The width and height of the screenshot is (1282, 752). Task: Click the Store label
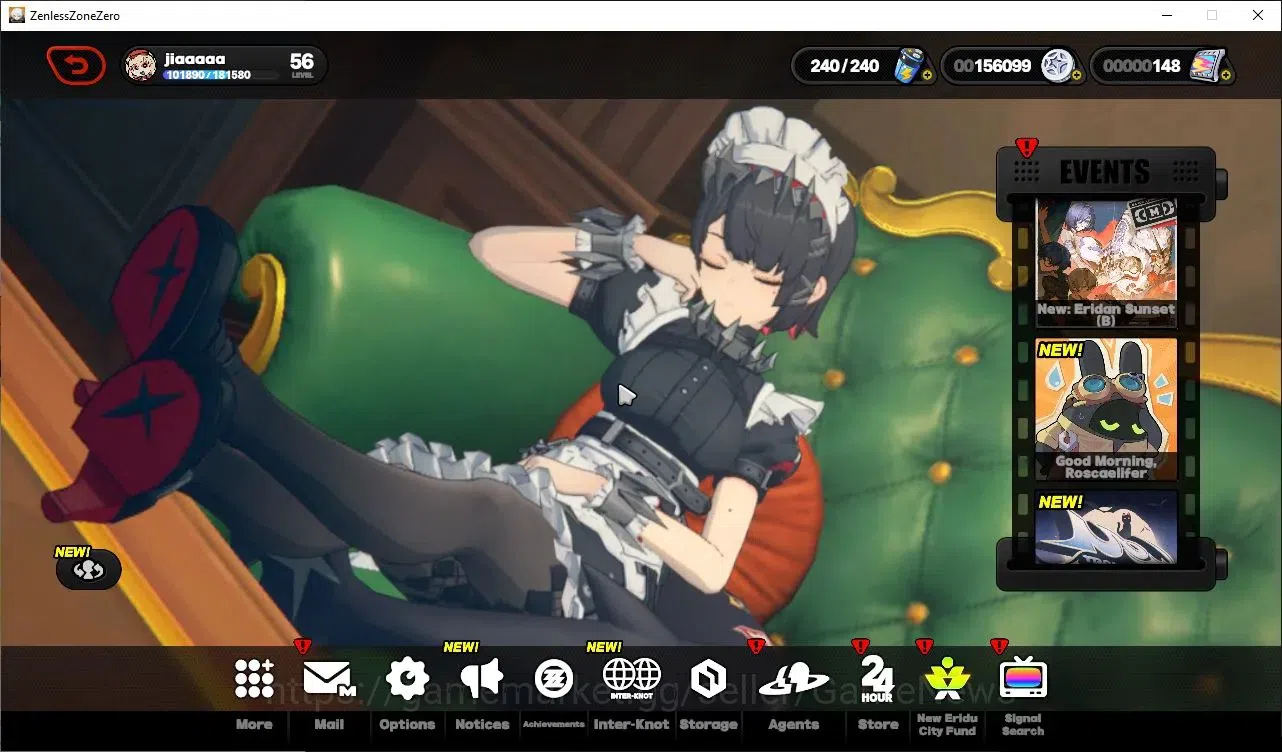[878, 725]
